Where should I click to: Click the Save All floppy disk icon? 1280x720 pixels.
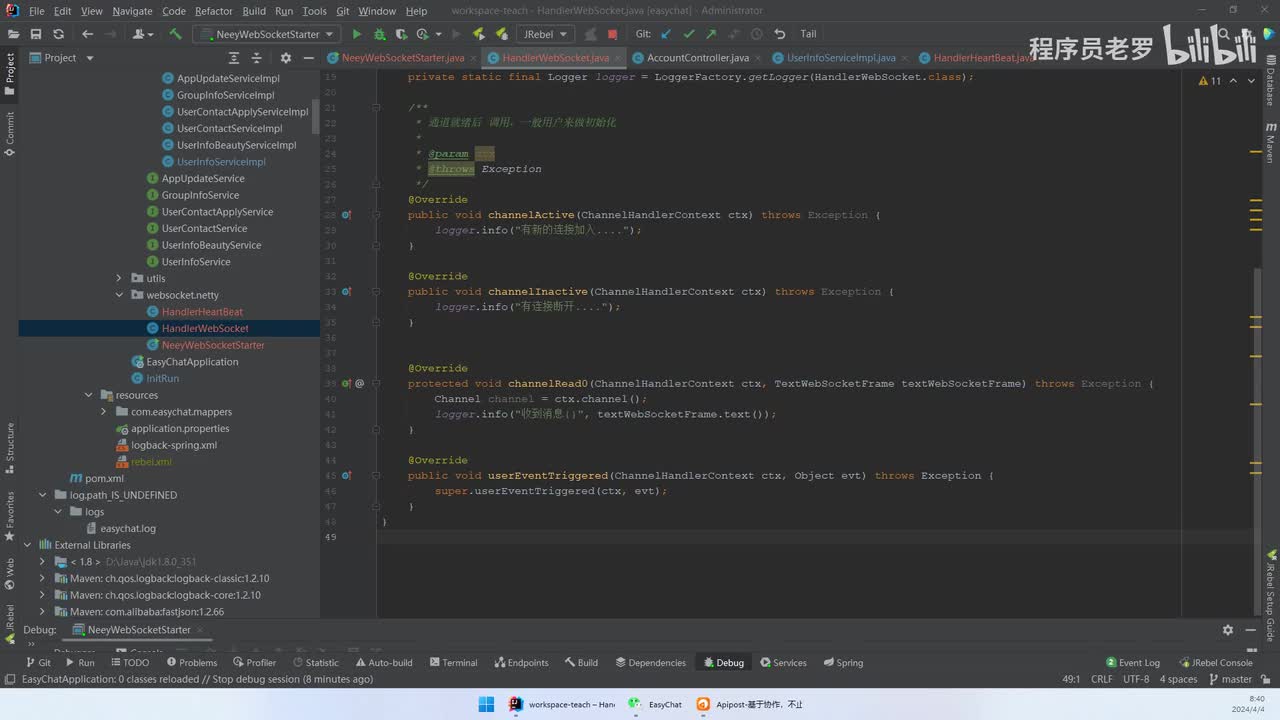pos(35,34)
